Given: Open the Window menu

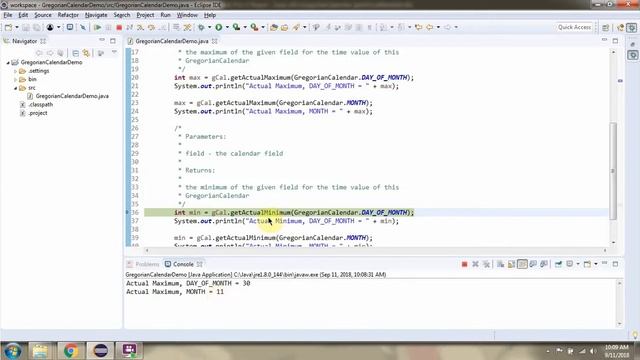Looking at the screenshot, I should (x=187, y=15).
